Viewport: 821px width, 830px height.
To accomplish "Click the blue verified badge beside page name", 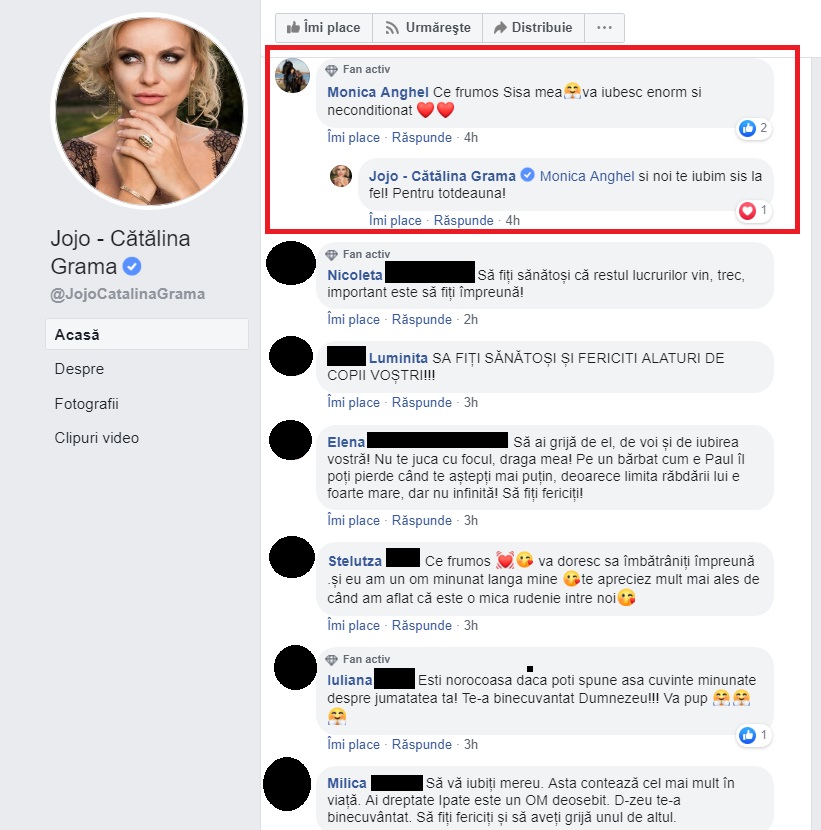I will pyautogui.click(x=132, y=266).
